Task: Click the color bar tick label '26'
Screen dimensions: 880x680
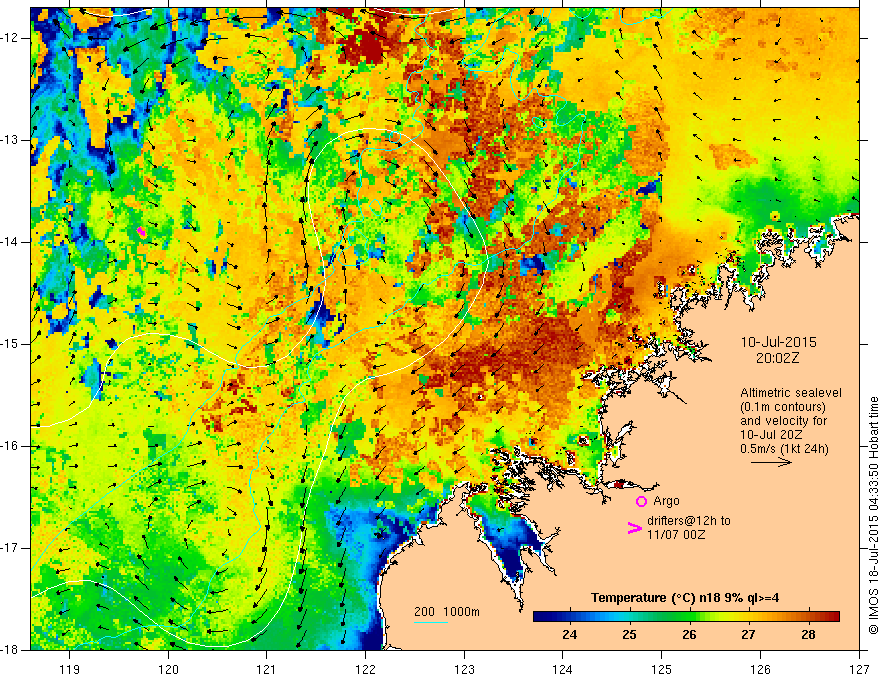Action: click(x=689, y=635)
